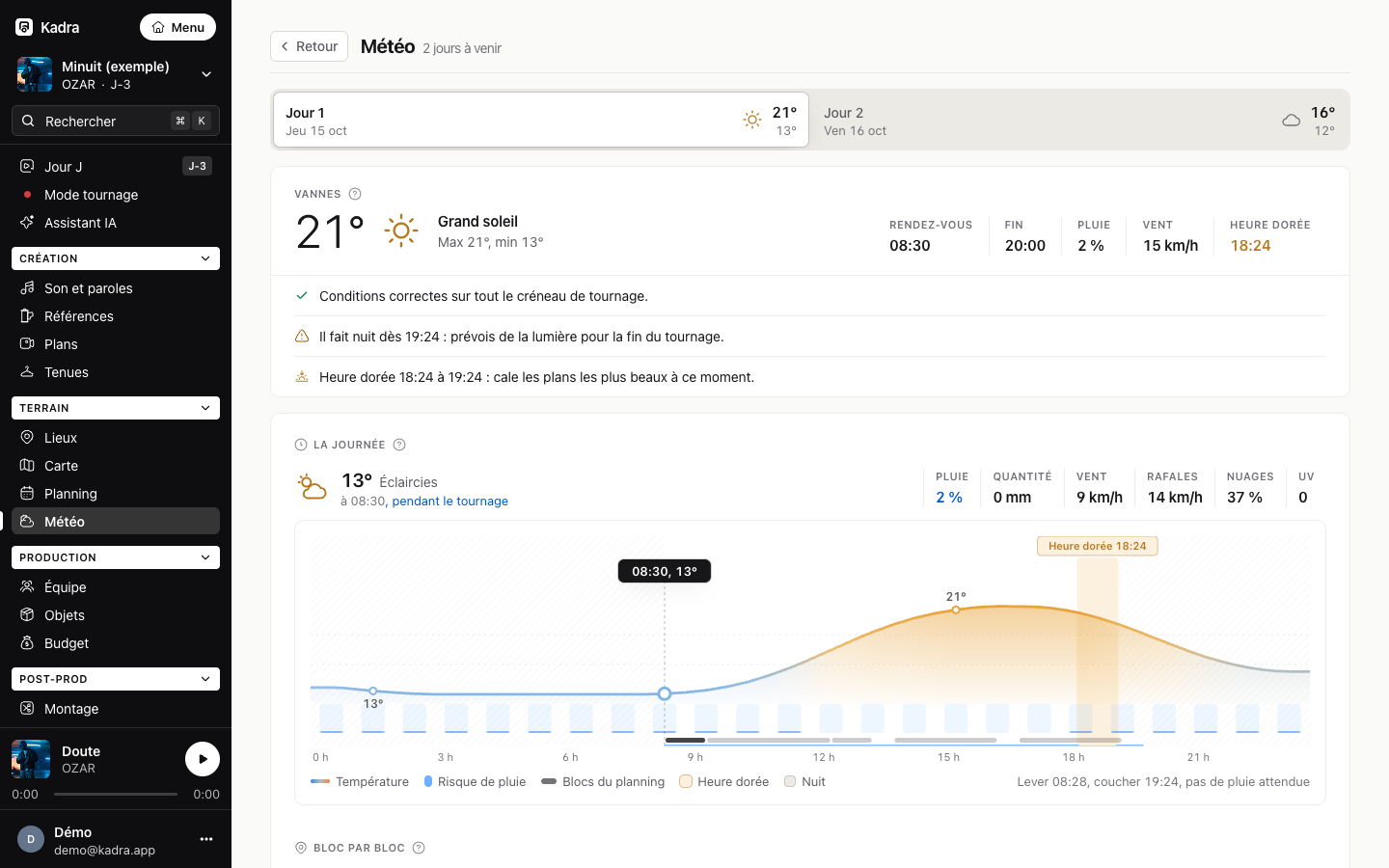Toggle the Risque de pluie legend item
Viewport: 1389px width, 868px height.
tap(476, 781)
